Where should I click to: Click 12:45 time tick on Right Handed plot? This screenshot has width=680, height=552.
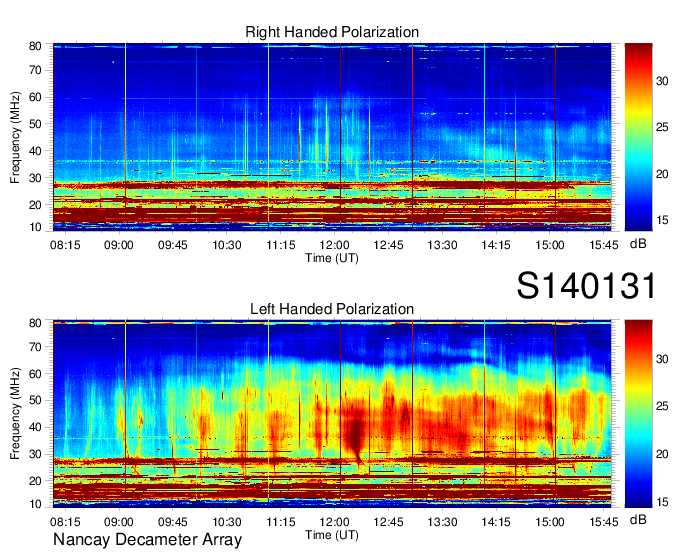(388, 245)
